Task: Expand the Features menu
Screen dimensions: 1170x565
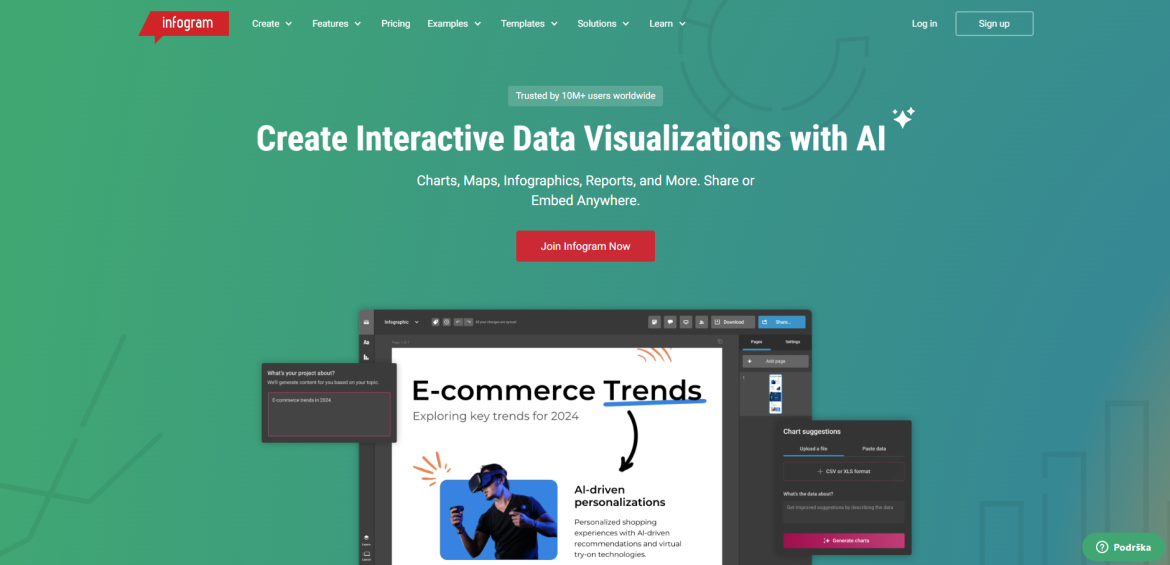Action: point(337,23)
